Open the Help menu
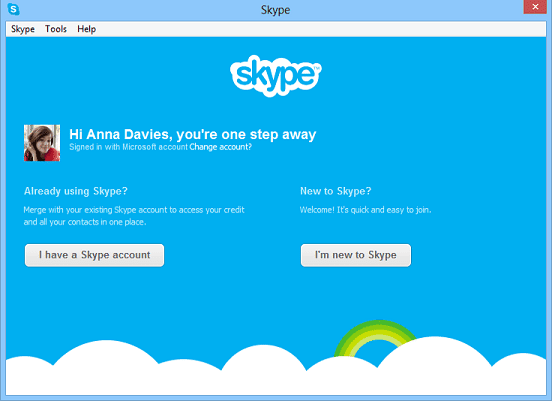Screen dimensions: 552x401 click(87, 29)
